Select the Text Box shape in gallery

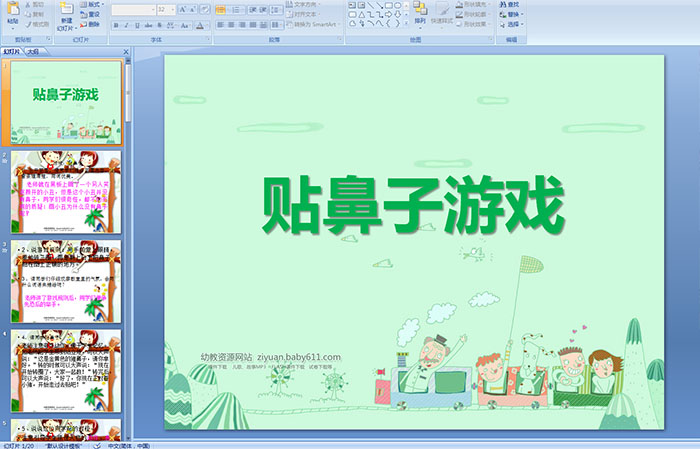352,5
